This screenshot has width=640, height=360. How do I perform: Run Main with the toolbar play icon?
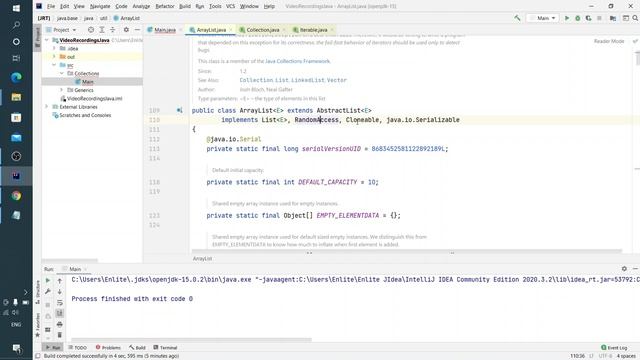click(567, 18)
